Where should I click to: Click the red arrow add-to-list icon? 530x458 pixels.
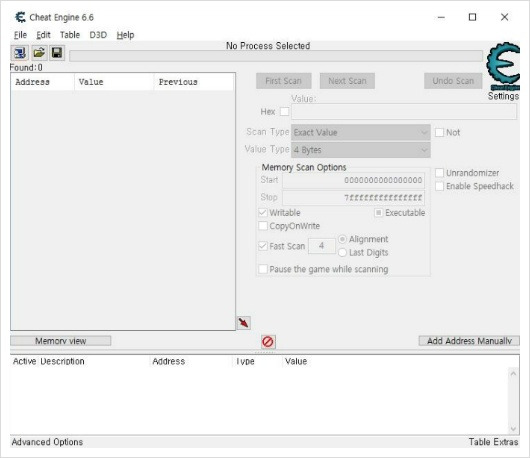[x=244, y=323]
